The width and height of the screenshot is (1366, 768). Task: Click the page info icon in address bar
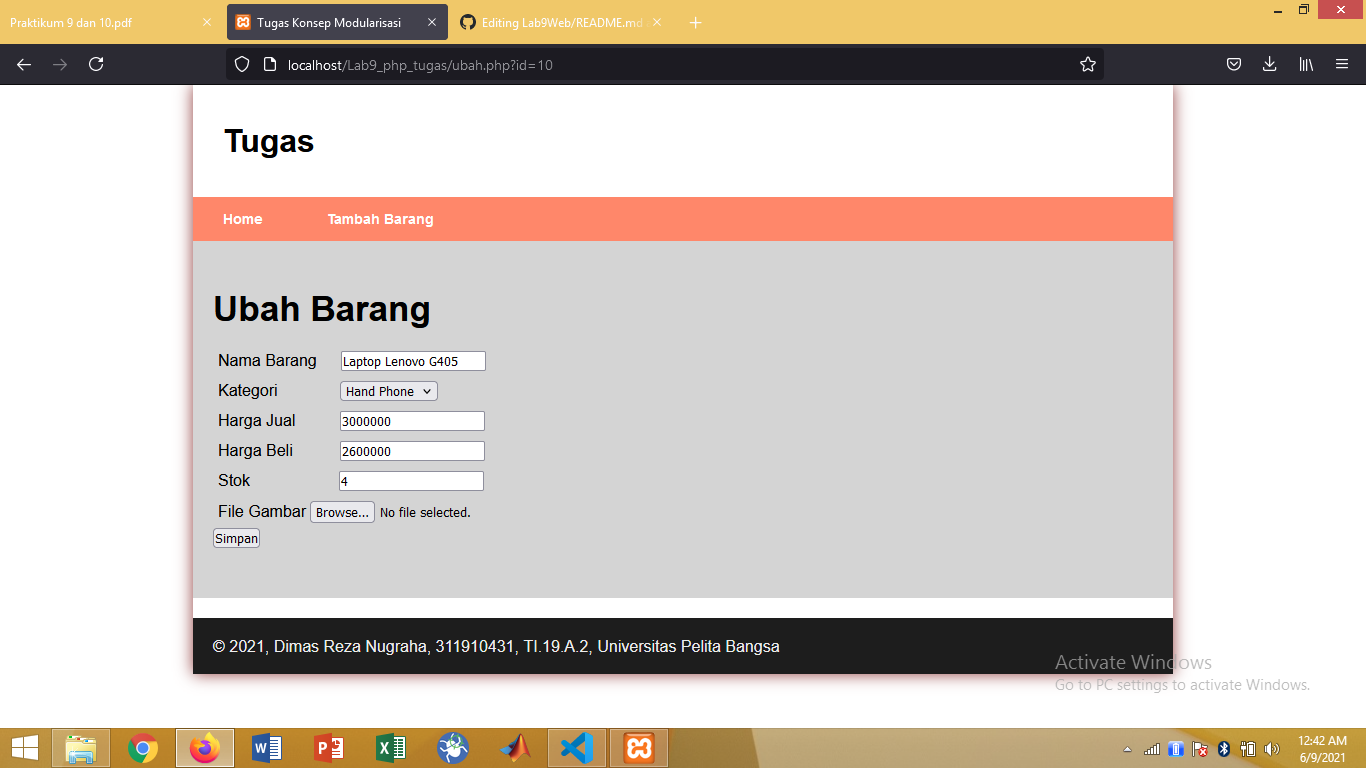coord(269,64)
